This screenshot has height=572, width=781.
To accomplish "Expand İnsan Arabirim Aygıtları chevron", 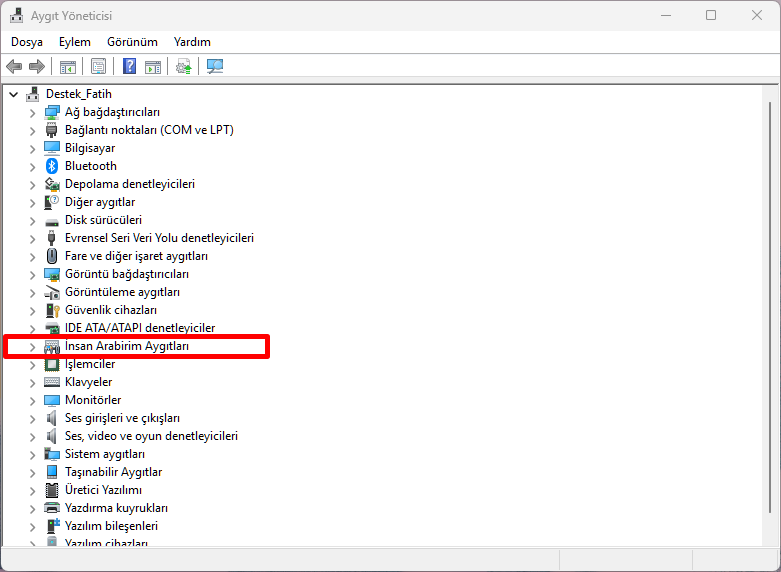I will (32, 347).
